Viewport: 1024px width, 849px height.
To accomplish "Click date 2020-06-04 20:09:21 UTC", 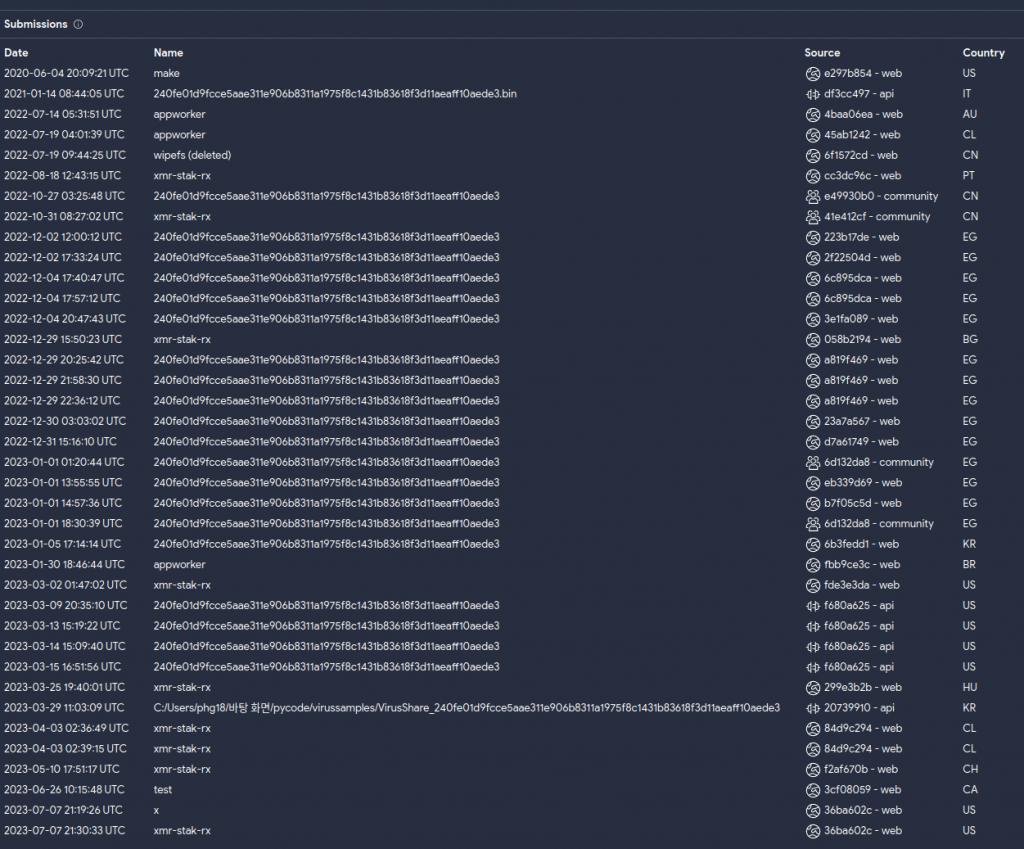I will point(67,73).
